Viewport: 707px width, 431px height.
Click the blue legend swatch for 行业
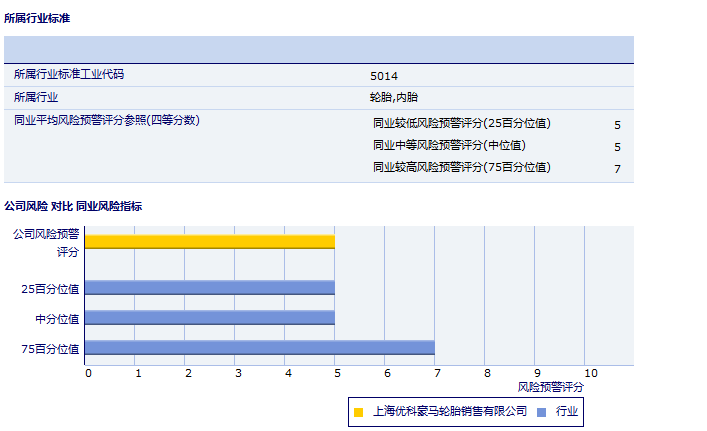tap(541, 411)
